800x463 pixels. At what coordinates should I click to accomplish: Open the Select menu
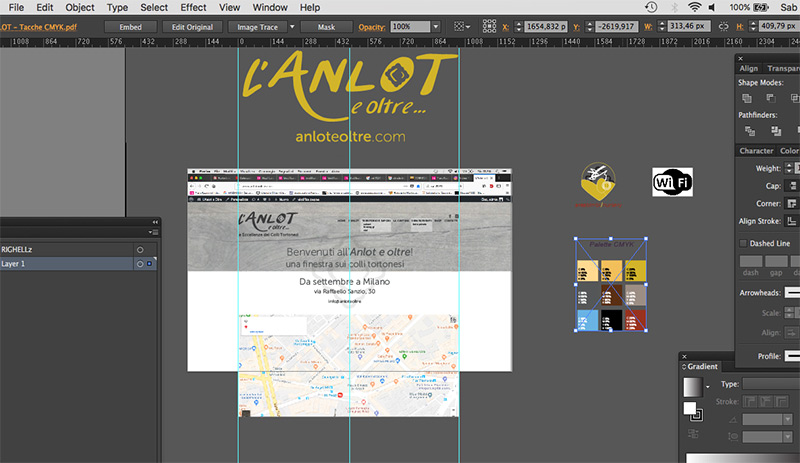tap(154, 7)
